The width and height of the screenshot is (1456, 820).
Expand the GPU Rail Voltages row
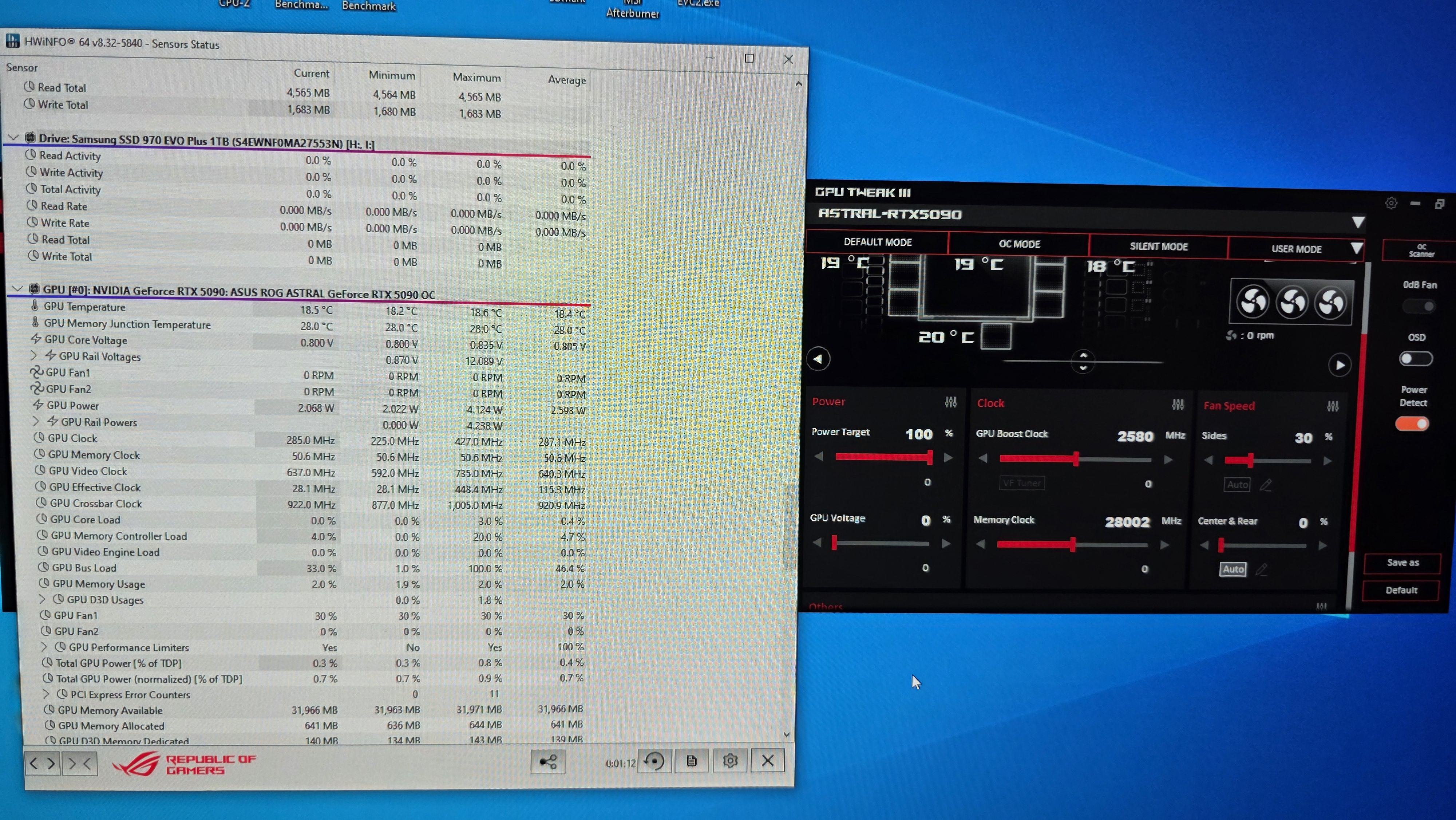(34, 356)
